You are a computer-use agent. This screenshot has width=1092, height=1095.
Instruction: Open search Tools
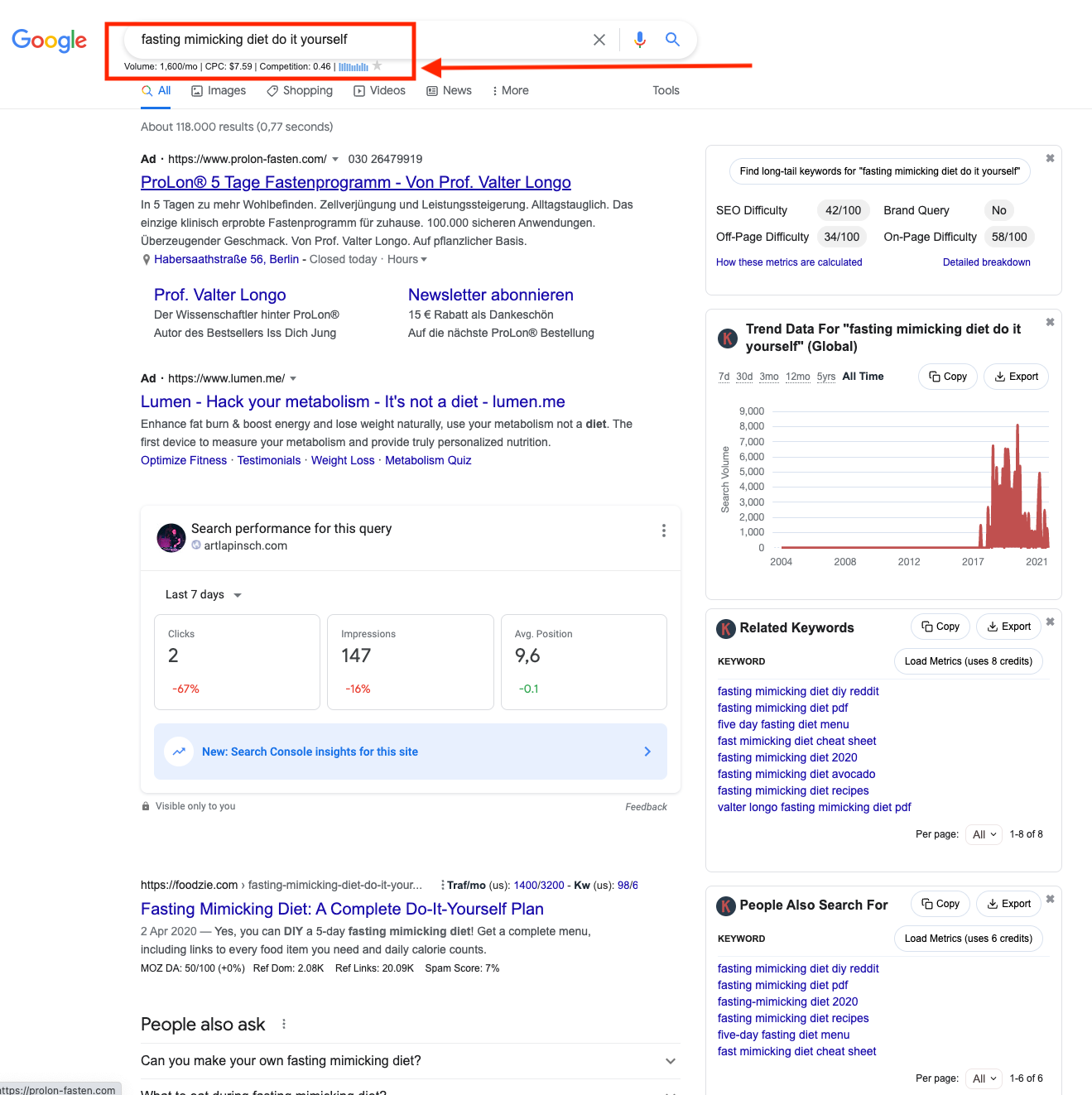pyautogui.click(x=666, y=91)
